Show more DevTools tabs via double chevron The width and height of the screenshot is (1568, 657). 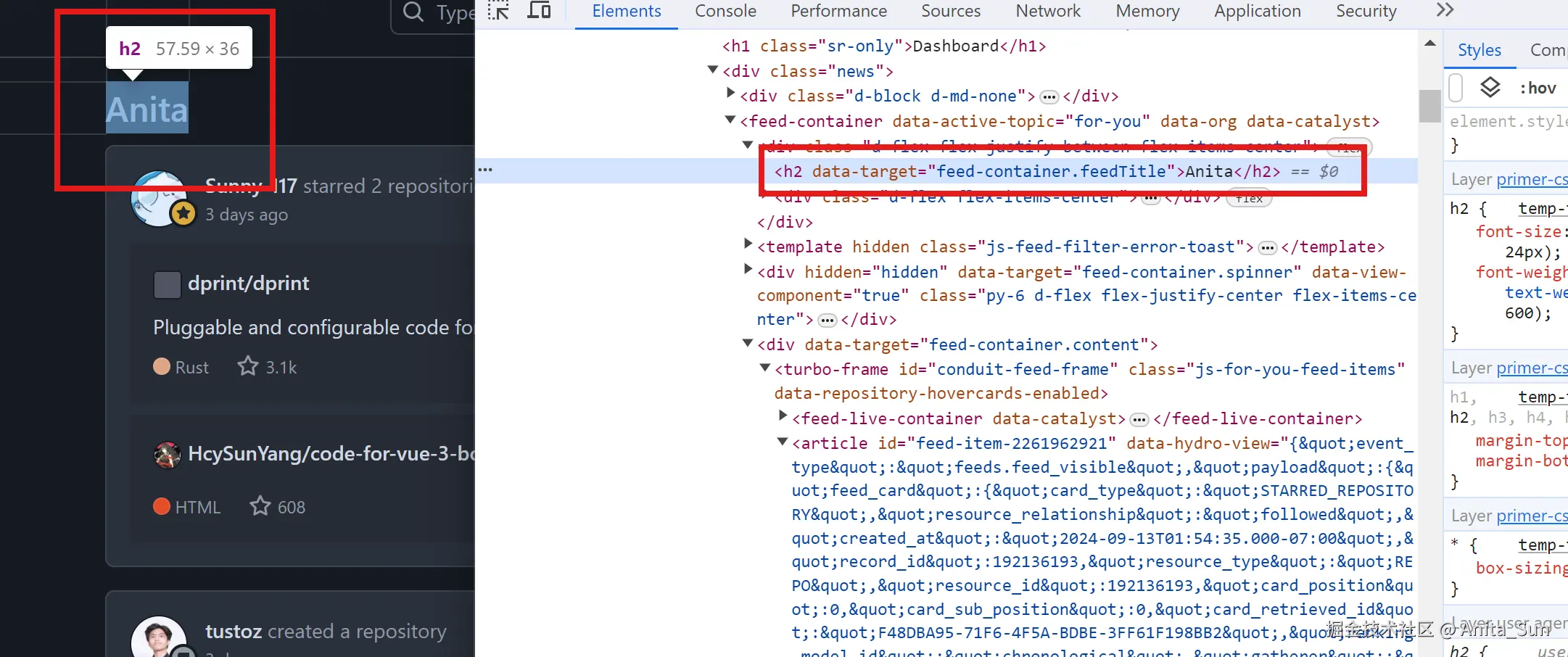click(x=1445, y=10)
